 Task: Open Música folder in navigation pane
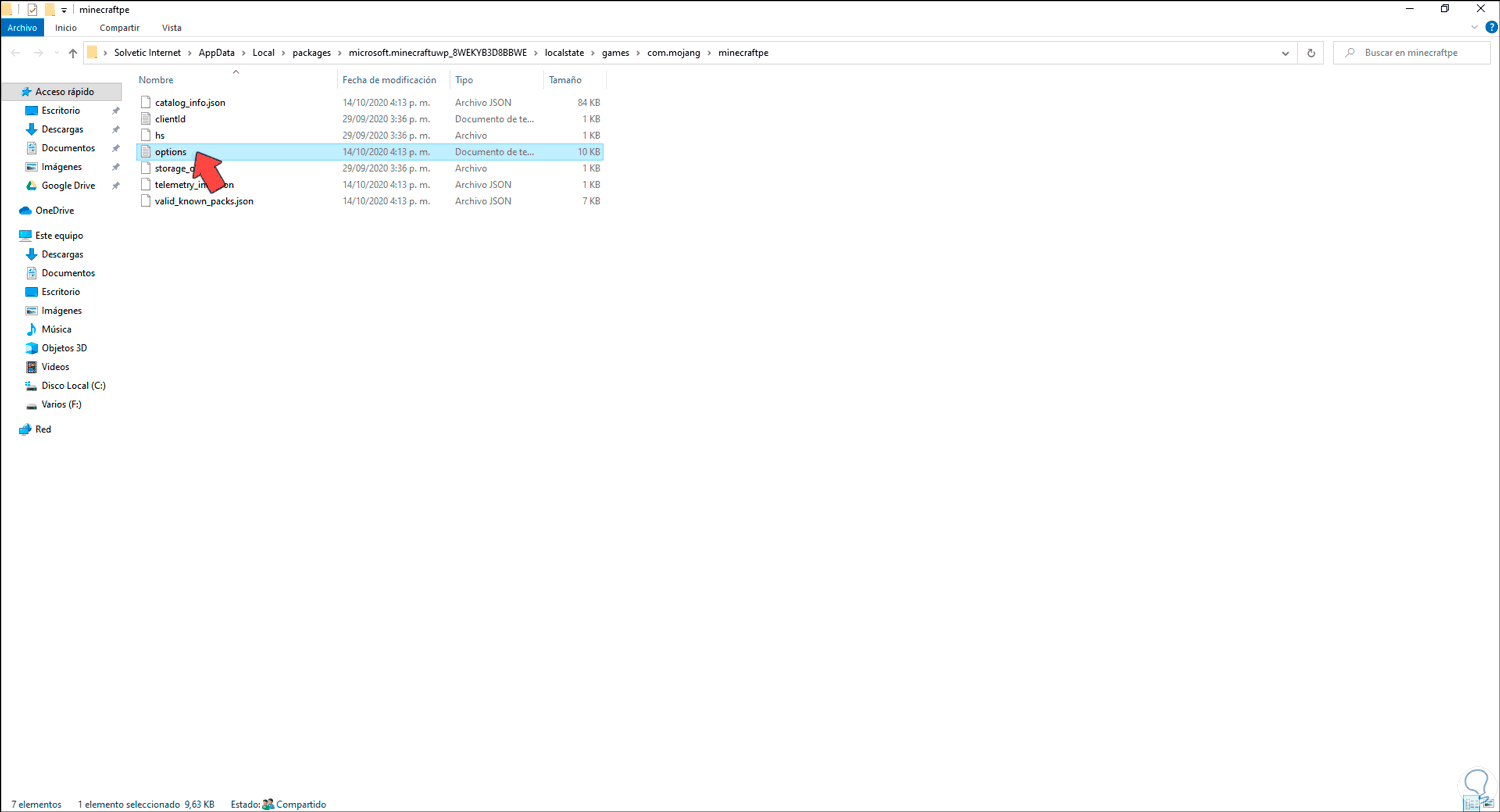pos(56,329)
